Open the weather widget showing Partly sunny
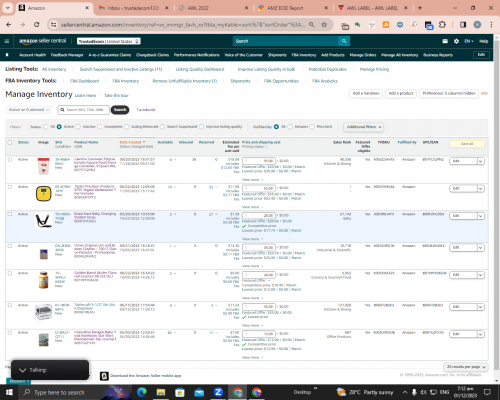Screen dimensions: 500x400 click(365, 392)
